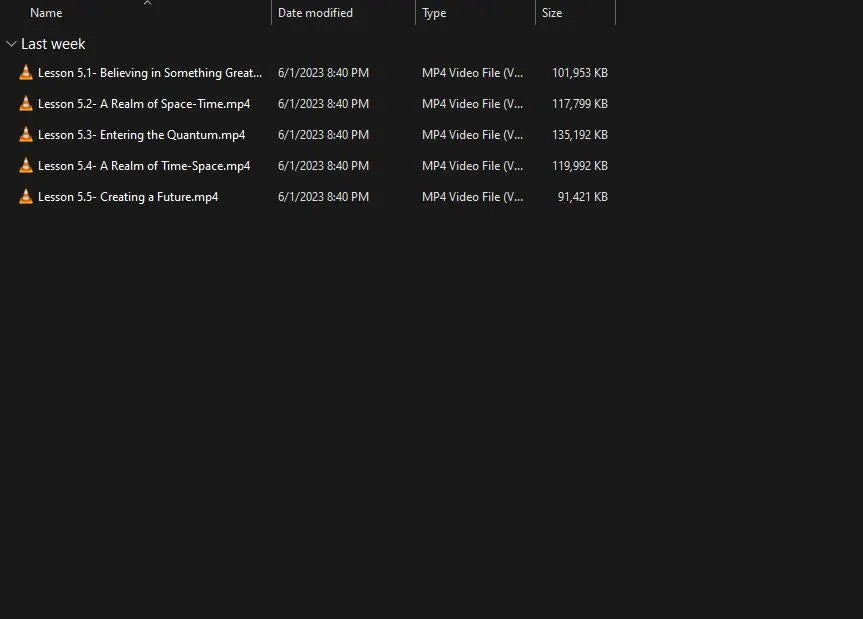Select Lesson 5.4- A Realm of Time-Space.mp4 name
The image size is (863, 619).
coord(144,166)
